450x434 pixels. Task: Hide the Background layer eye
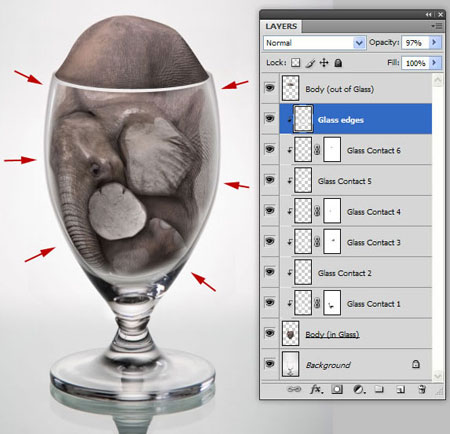tap(270, 364)
